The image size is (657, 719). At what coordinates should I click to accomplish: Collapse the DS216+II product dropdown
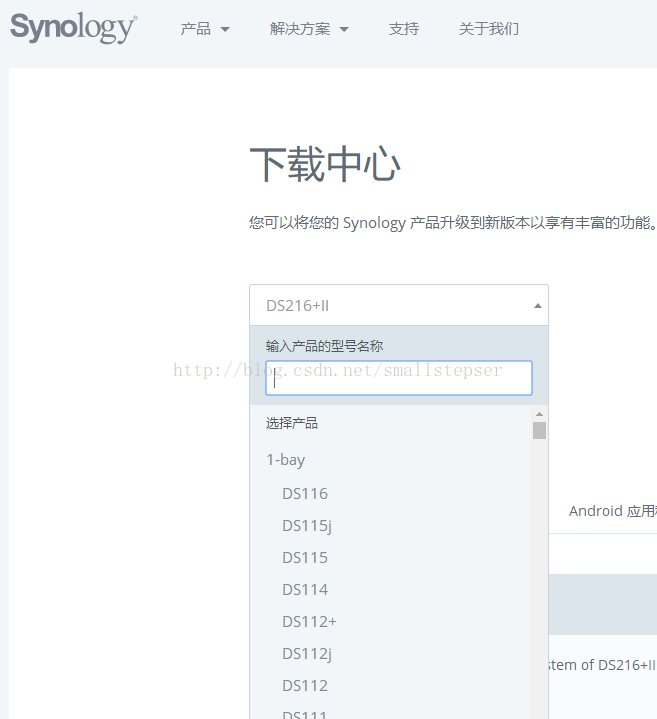click(399, 305)
